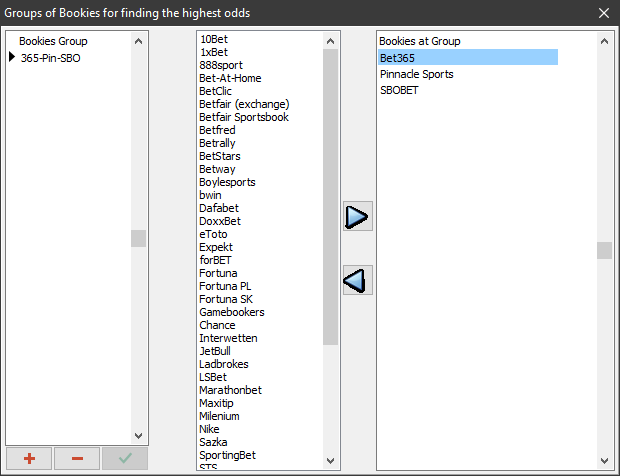The height and width of the screenshot is (476, 620).
Task: Select Nike bookmaker
Action: point(209,429)
